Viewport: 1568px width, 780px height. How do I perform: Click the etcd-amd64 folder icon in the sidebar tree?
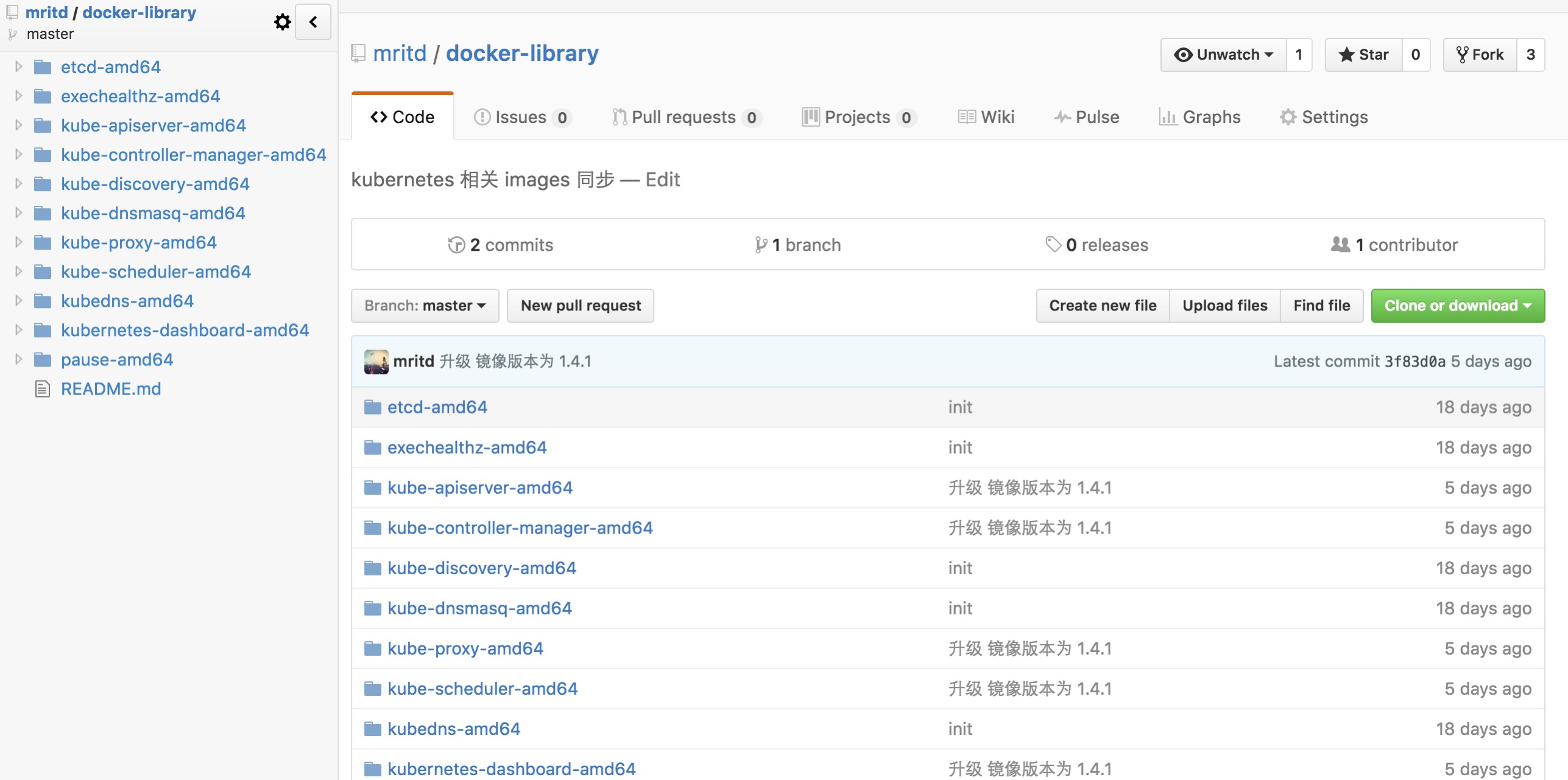(x=43, y=66)
